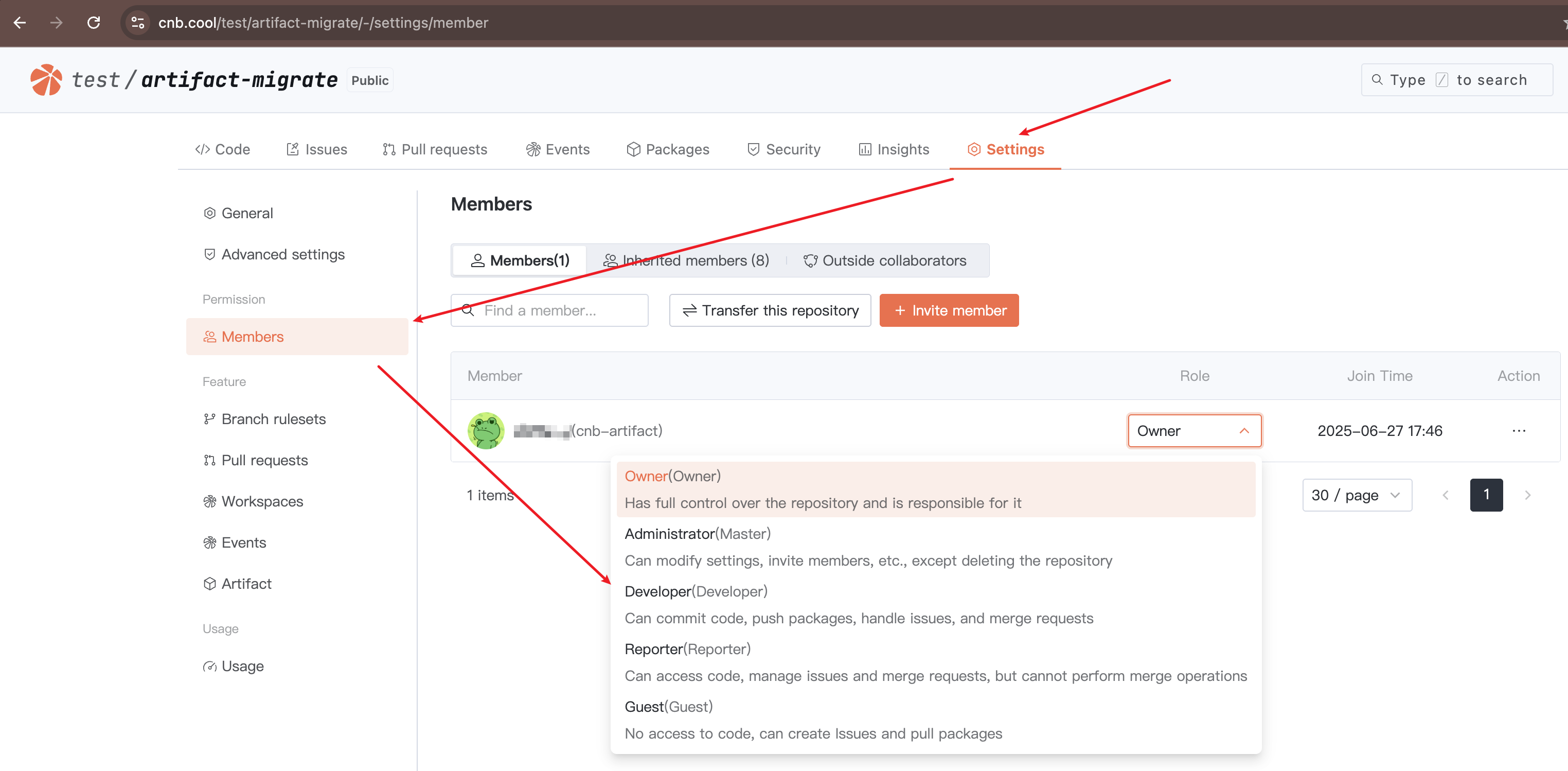The height and width of the screenshot is (771, 1568).
Task: Switch to Inherited members (8) tab
Action: 686,260
